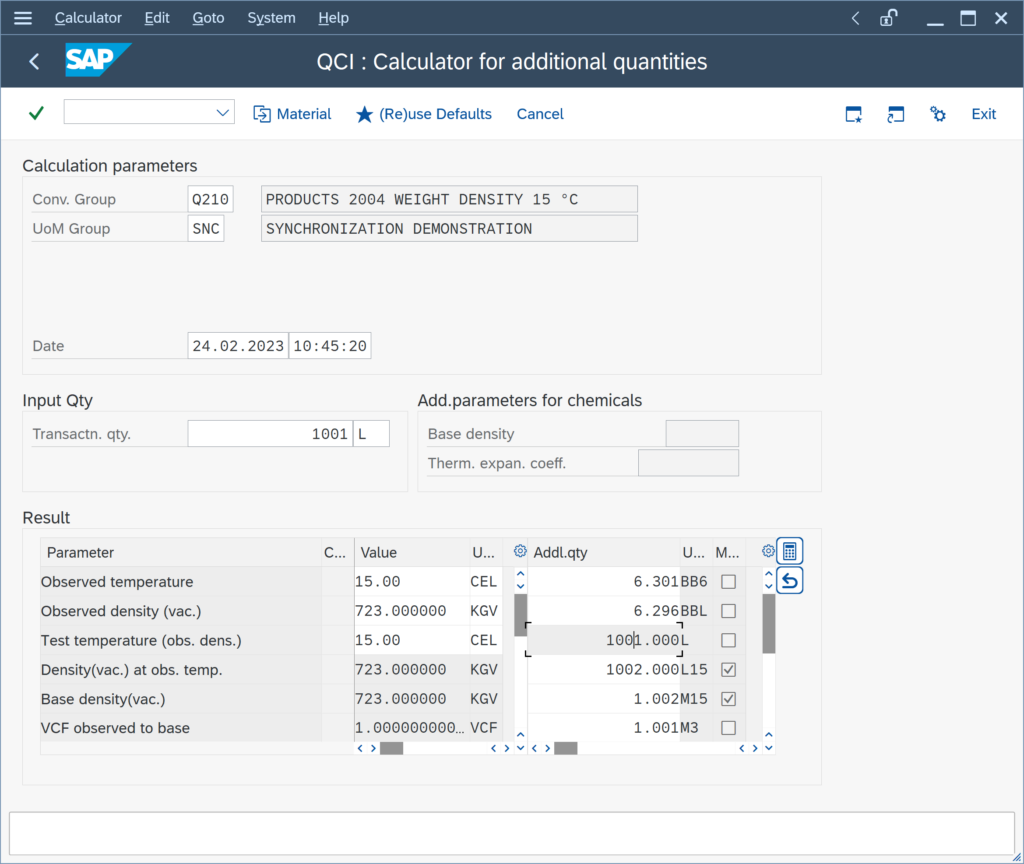Open the Help menu
This screenshot has height=864, width=1024.
[x=333, y=18]
